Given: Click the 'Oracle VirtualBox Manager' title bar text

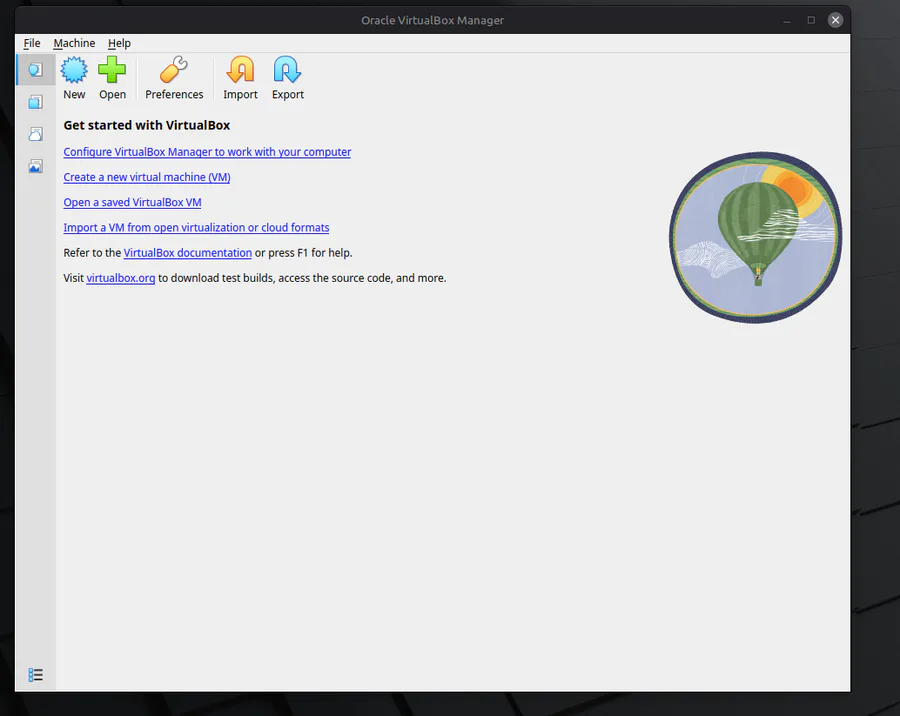Looking at the screenshot, I should pyautogui.click(x=432, y=20).
